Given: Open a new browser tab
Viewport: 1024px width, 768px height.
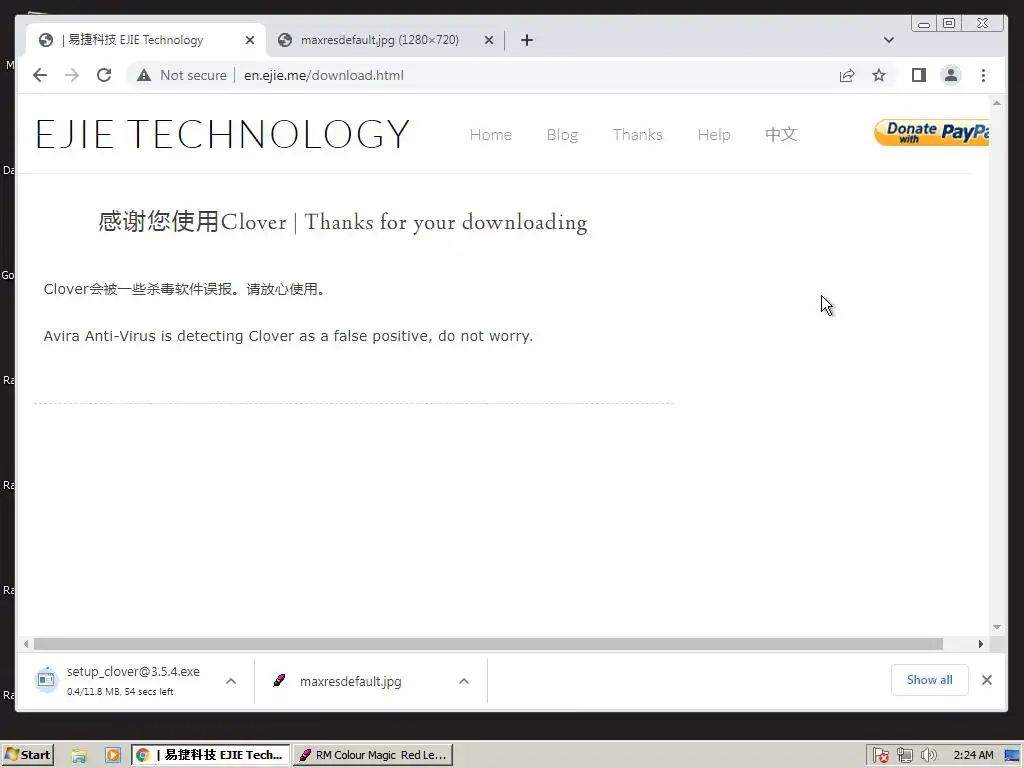Looking at the screenshot, I should point(527,40).
